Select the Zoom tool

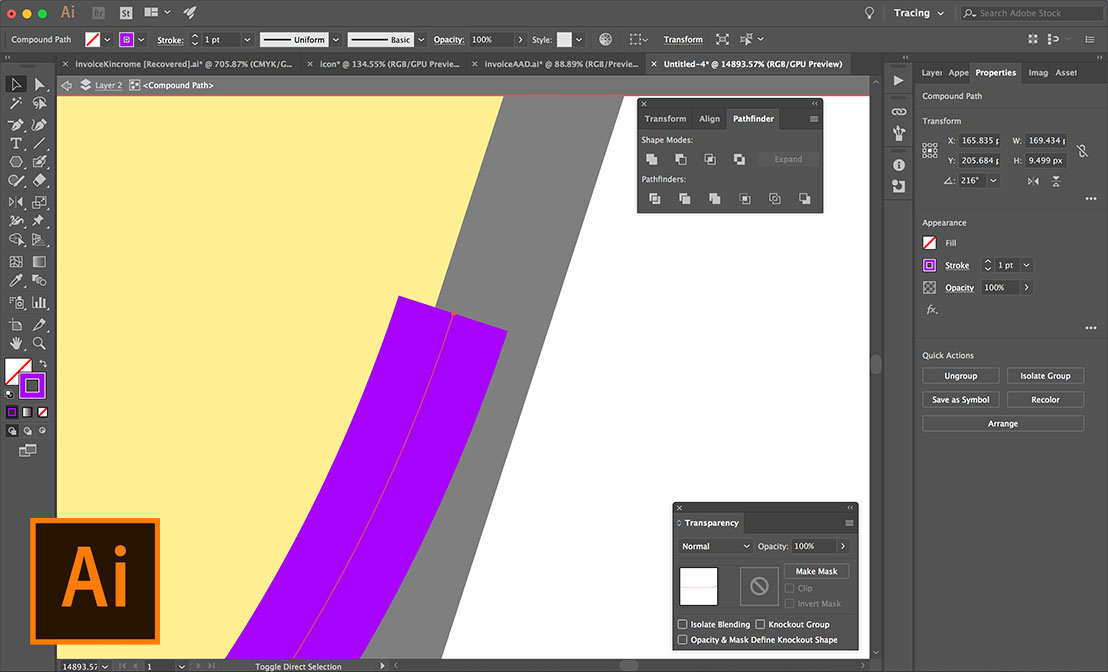pos(40,343)
